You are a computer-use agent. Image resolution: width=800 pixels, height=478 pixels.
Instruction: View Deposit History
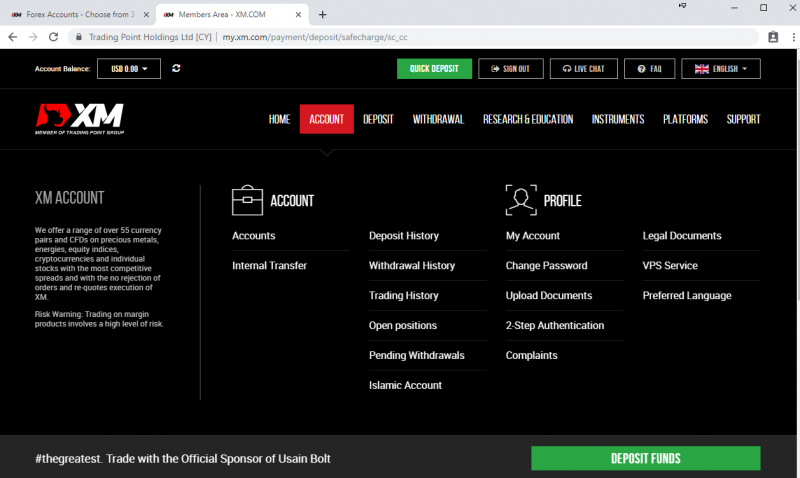[404, 236]
